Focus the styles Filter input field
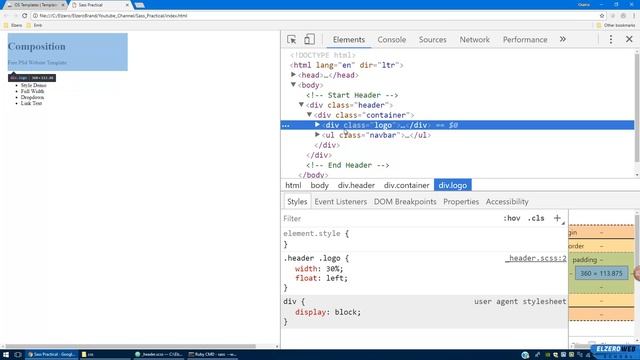Viewport: 640px width, 360px height. click(x=390, y=219)
